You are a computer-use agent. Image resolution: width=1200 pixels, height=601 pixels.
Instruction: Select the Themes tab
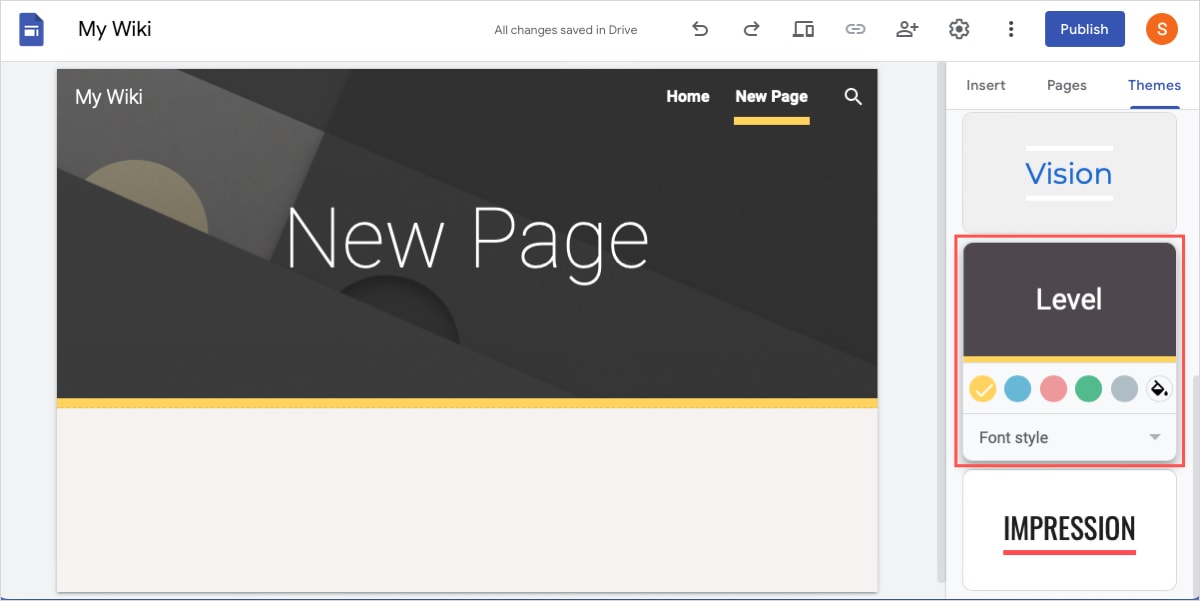click(1154, 85)
